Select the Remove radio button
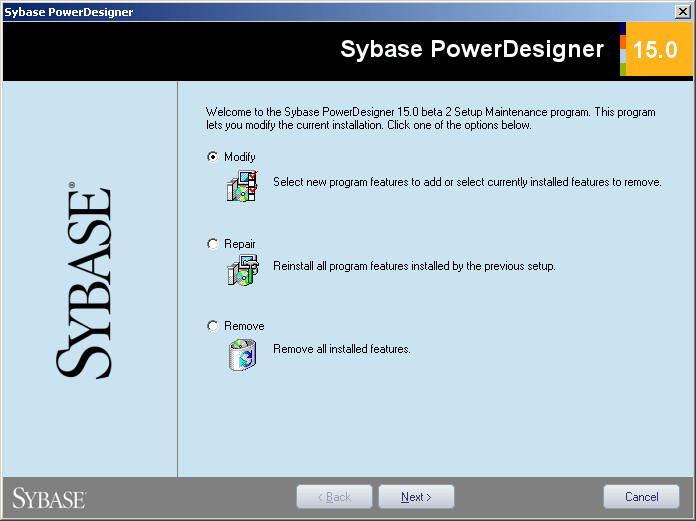This screenshot has height=521, width=696. point(213,326)
